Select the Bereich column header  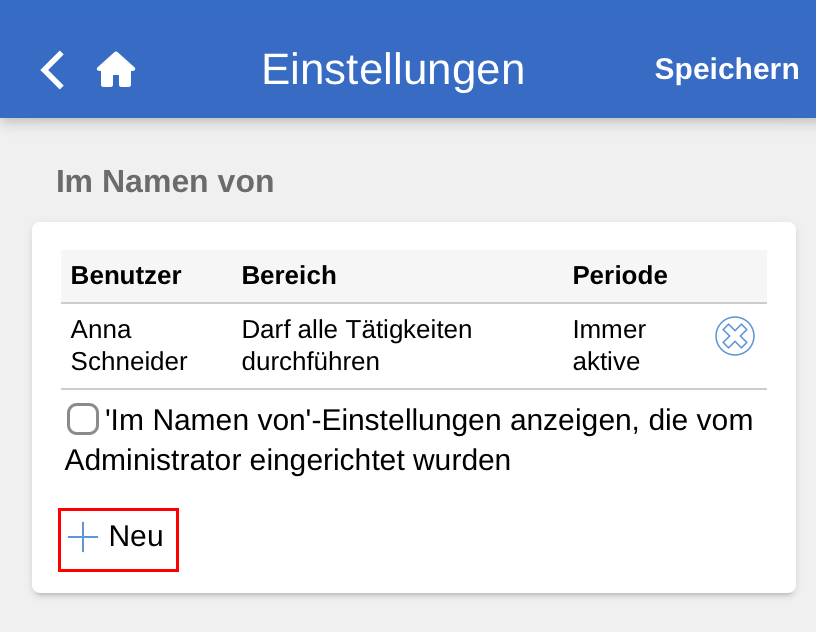[289, 275]
